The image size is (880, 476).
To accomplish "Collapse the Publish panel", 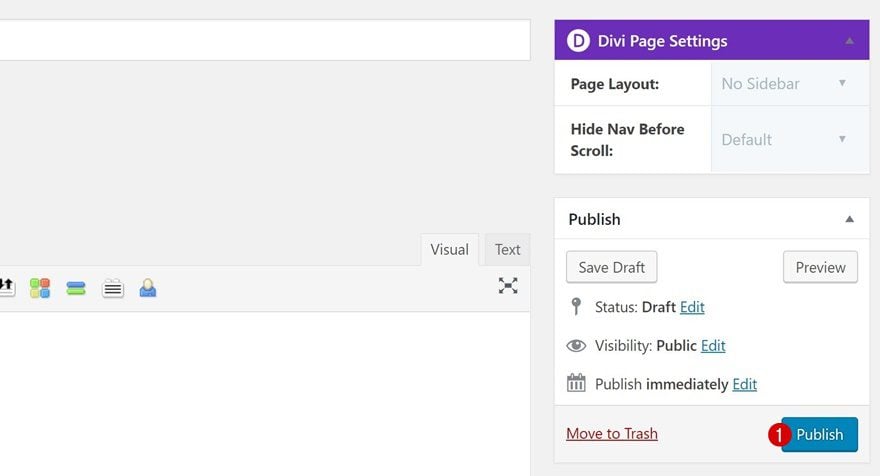I will pyautogui.click(x=849, y=219).
